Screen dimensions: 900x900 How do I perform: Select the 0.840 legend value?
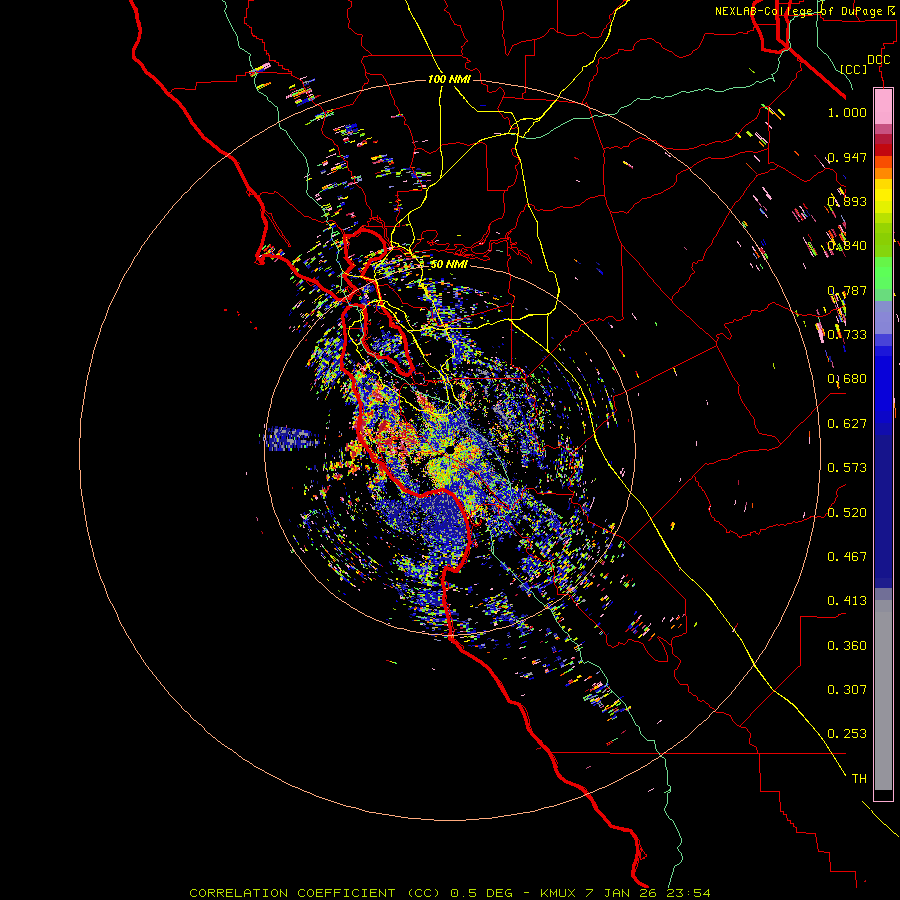point(847,246)
